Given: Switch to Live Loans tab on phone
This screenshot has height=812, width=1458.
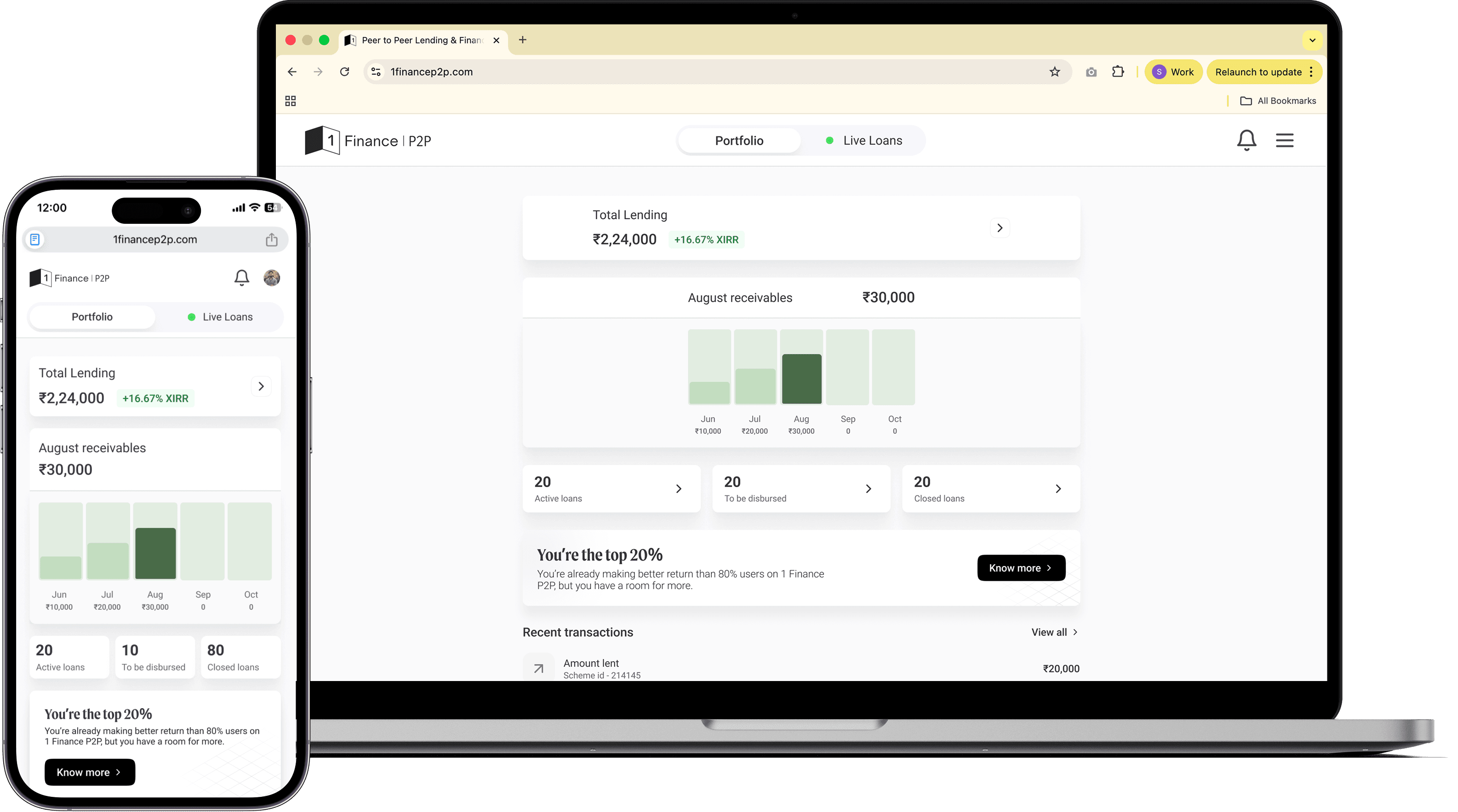Looking at the screenshot, I should pos(220,317).
